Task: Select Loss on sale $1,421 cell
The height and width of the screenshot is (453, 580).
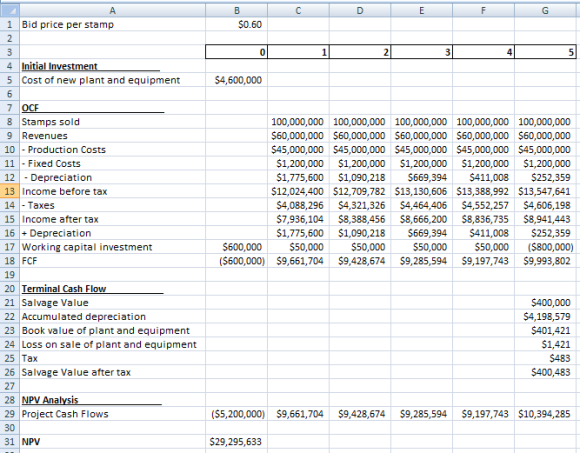Action: point(545,345)
